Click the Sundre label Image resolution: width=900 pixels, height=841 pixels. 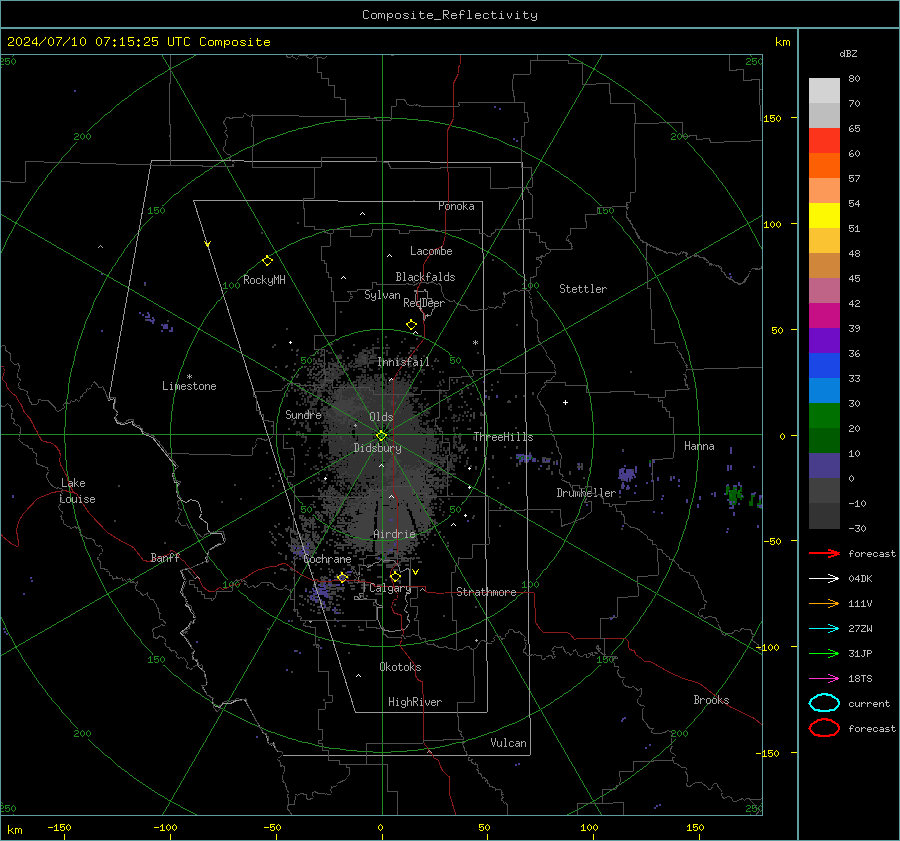coord(303,414)
